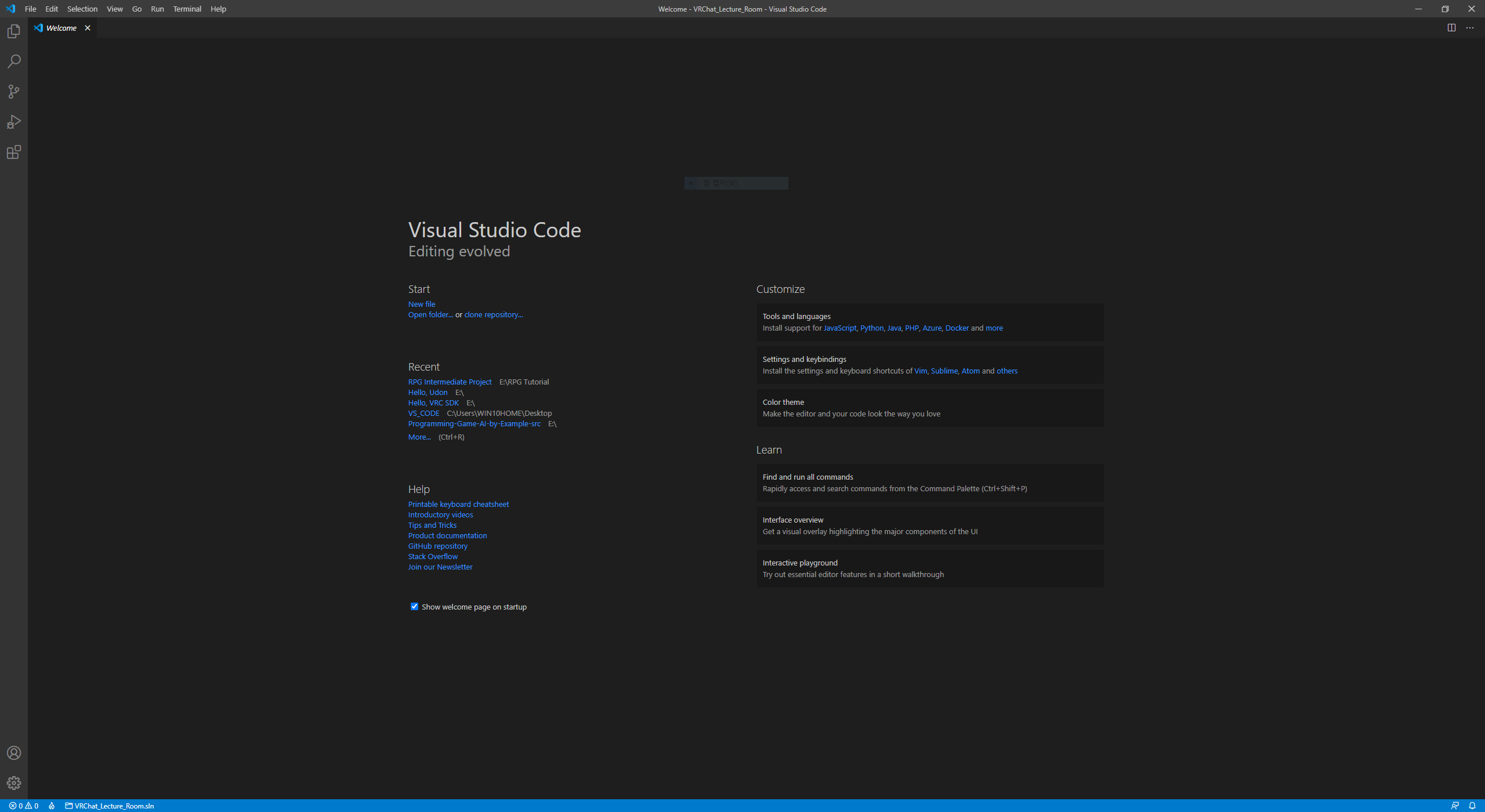Open the Explorer view in activity bar
Image resolution: width=1485 pixels, height=812 pixels.
click(14, 31)
